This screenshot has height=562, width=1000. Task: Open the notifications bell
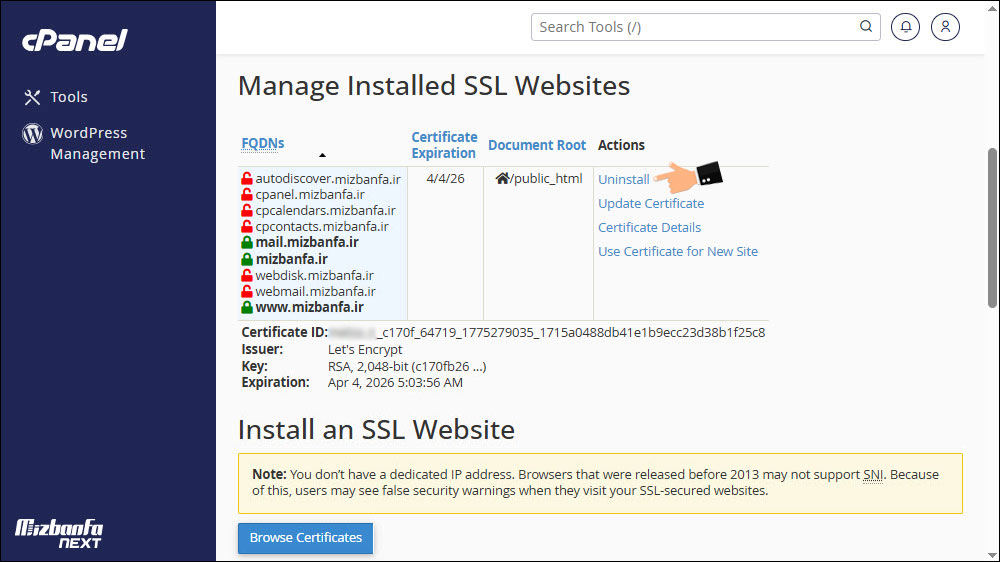[905, 27]
